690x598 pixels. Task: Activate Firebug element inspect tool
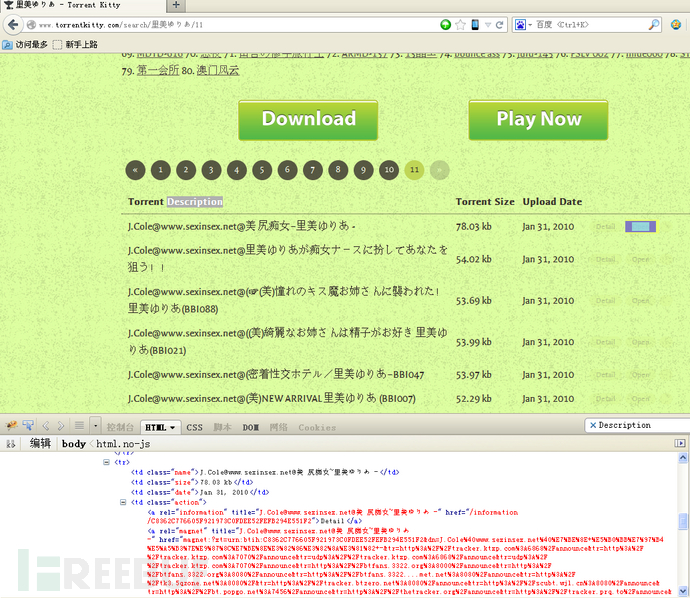tap(28, 426)
